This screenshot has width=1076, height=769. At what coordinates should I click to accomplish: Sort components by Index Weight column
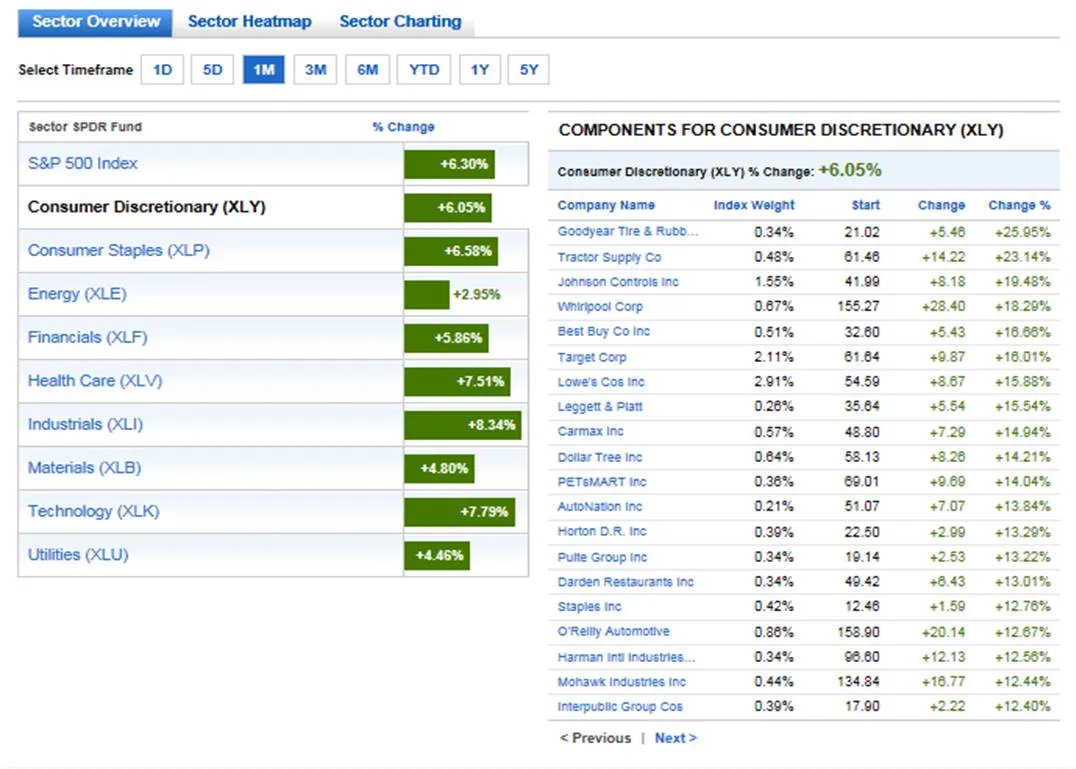coord(754,205)
